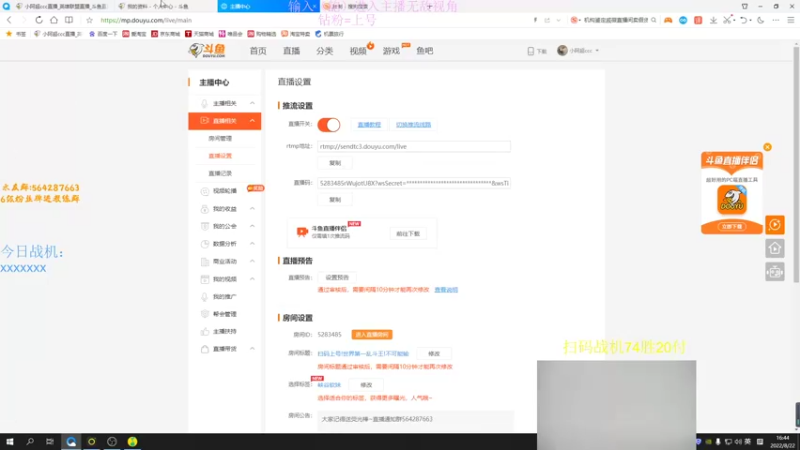Expand the 数据分析 sidebar section
Image resolution: width=800 pixels, height=450 pixels.
(252, 244)
